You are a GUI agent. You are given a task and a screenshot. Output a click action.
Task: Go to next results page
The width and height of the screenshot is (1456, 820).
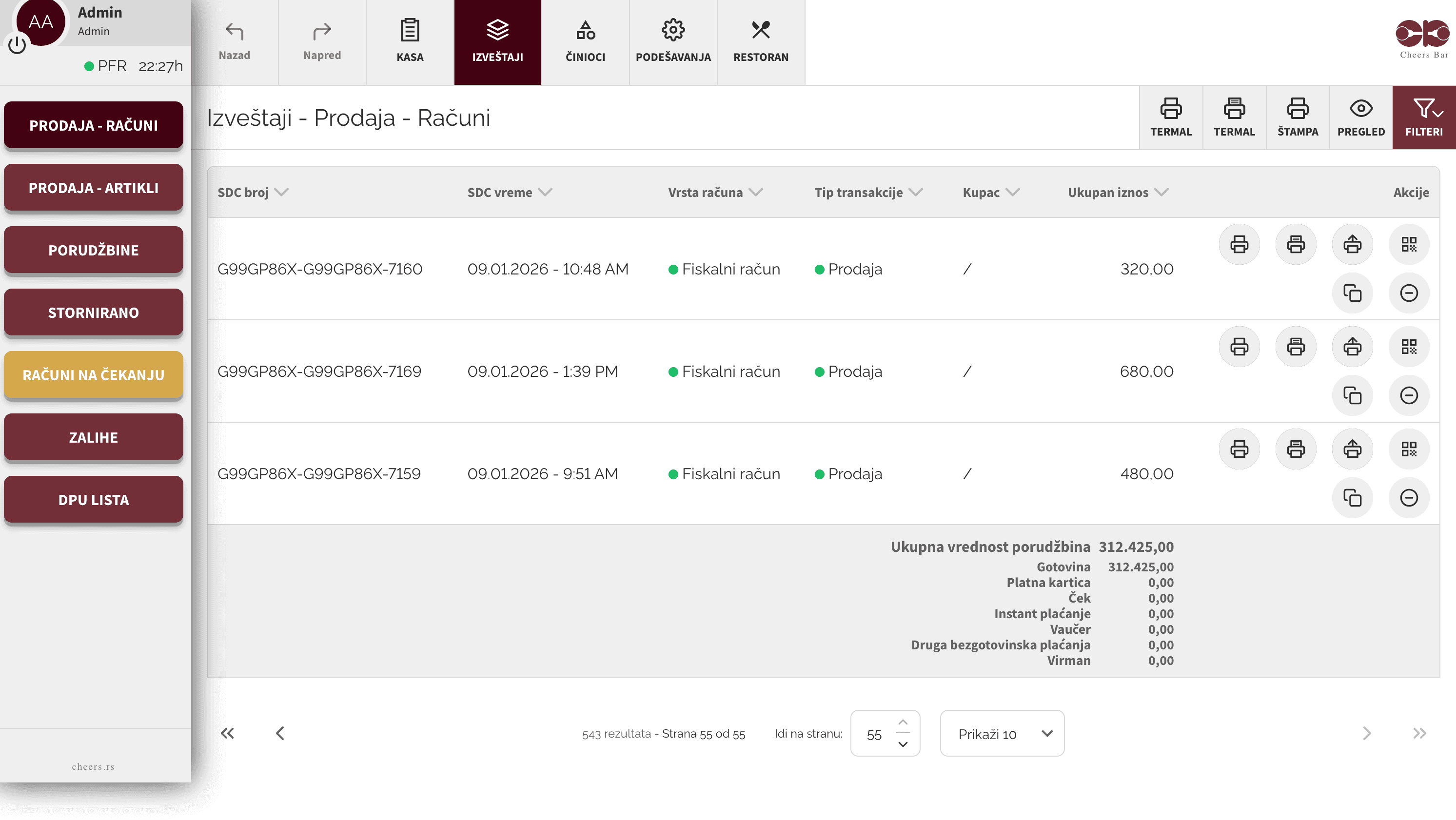point(1367,733)
